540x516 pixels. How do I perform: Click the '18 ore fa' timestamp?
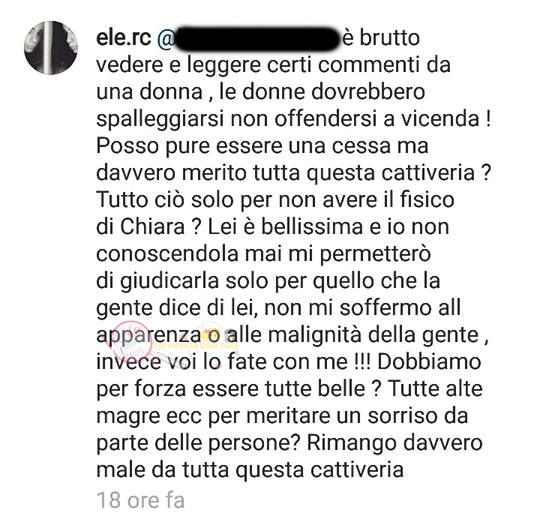coord(141,500)
